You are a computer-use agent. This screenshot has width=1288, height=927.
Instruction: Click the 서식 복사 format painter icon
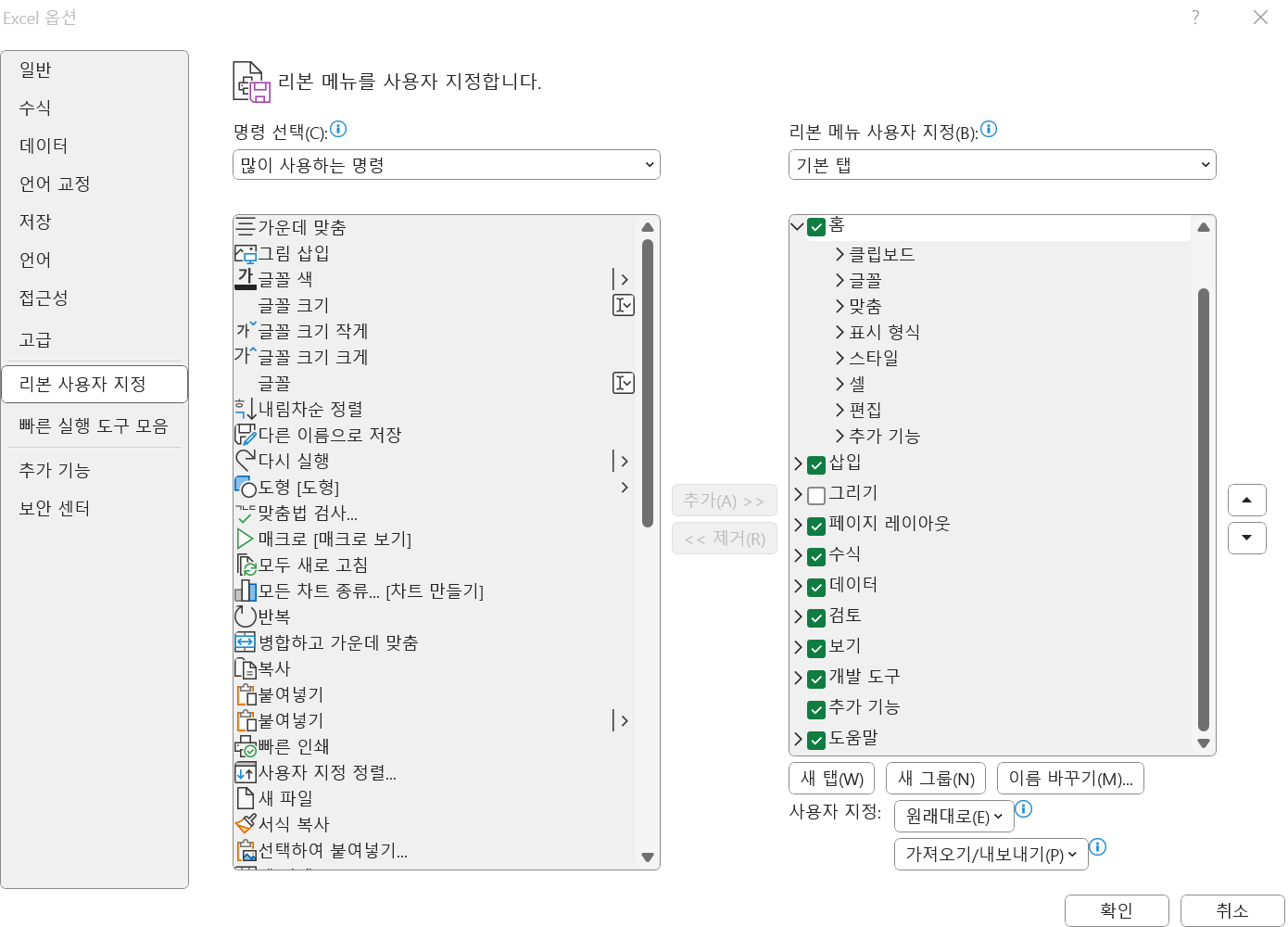246,823
